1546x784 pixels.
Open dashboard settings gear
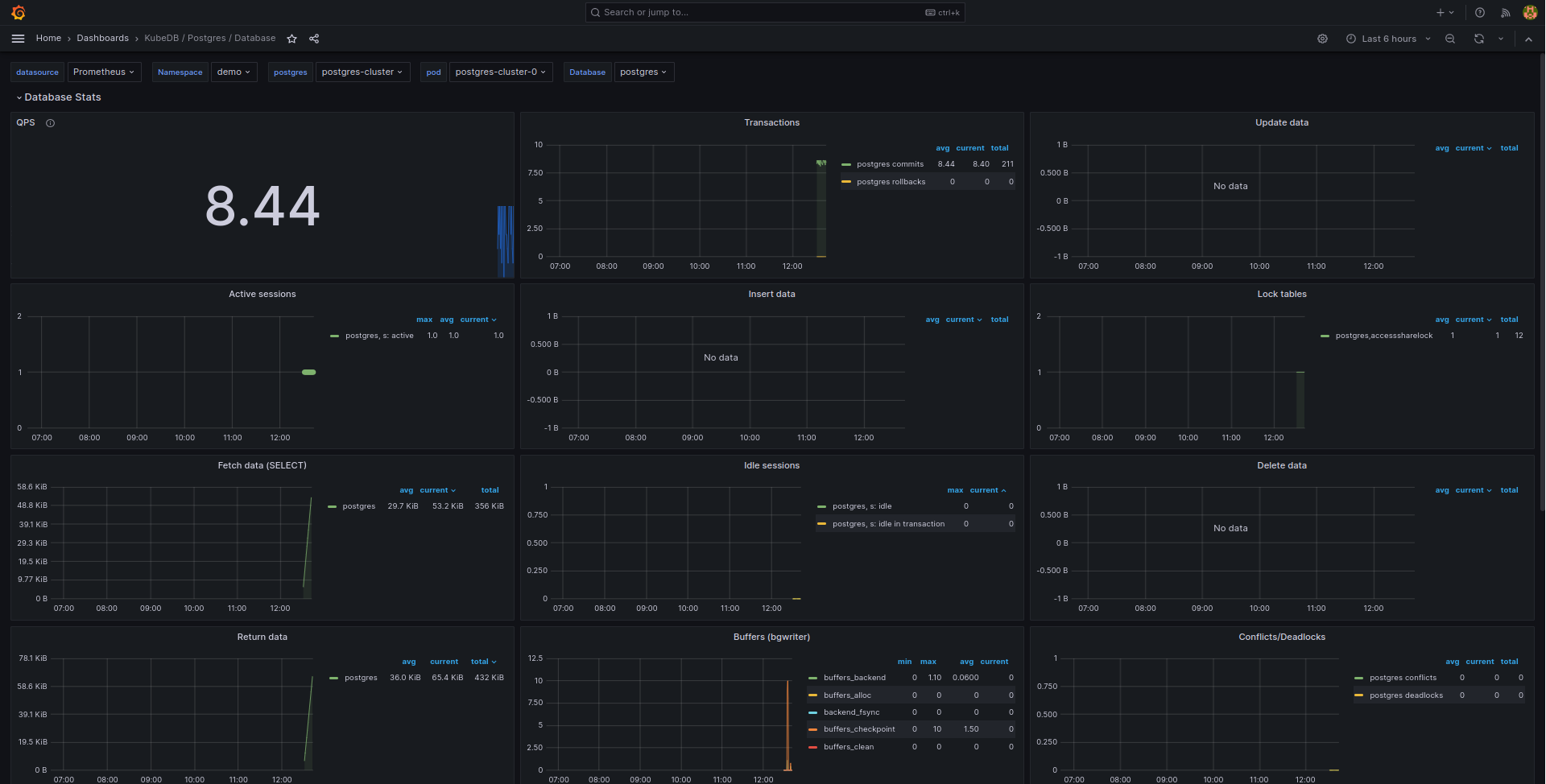1321,38
